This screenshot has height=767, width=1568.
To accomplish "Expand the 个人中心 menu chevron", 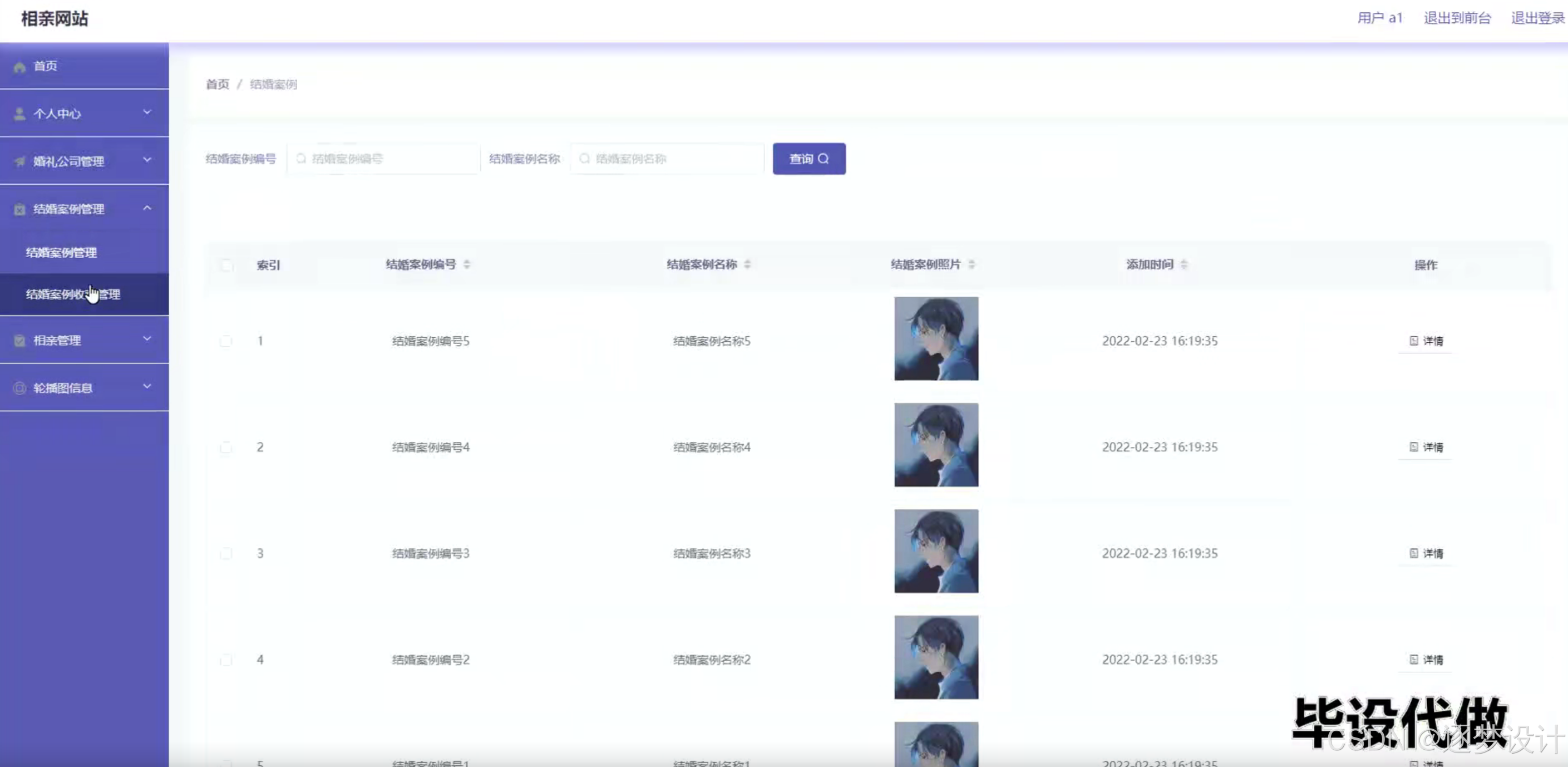I will (147, 112).
